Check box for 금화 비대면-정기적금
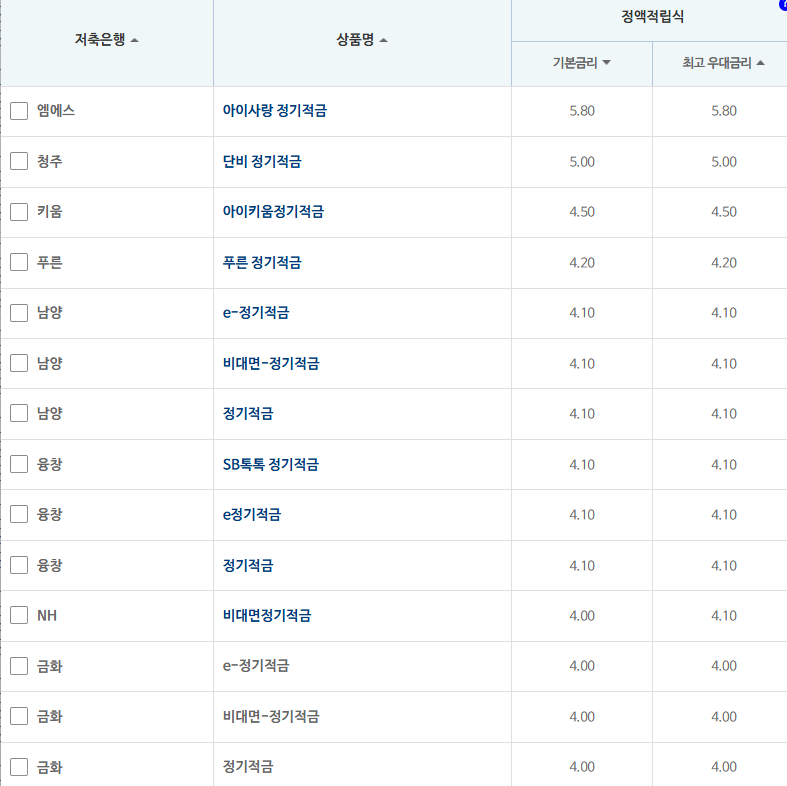787x786 pixels. (19, 716)
